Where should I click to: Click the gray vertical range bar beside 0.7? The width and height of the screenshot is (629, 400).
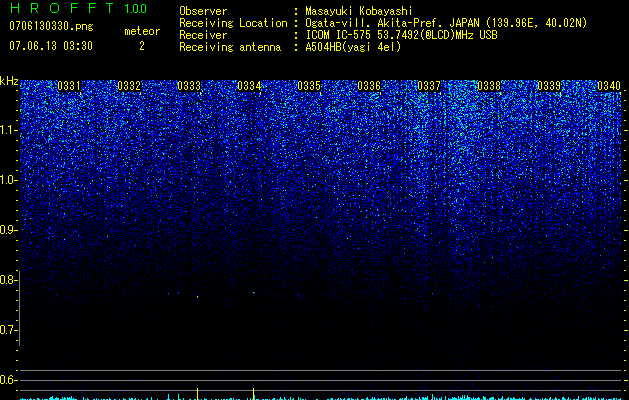(x=19, y=308)
